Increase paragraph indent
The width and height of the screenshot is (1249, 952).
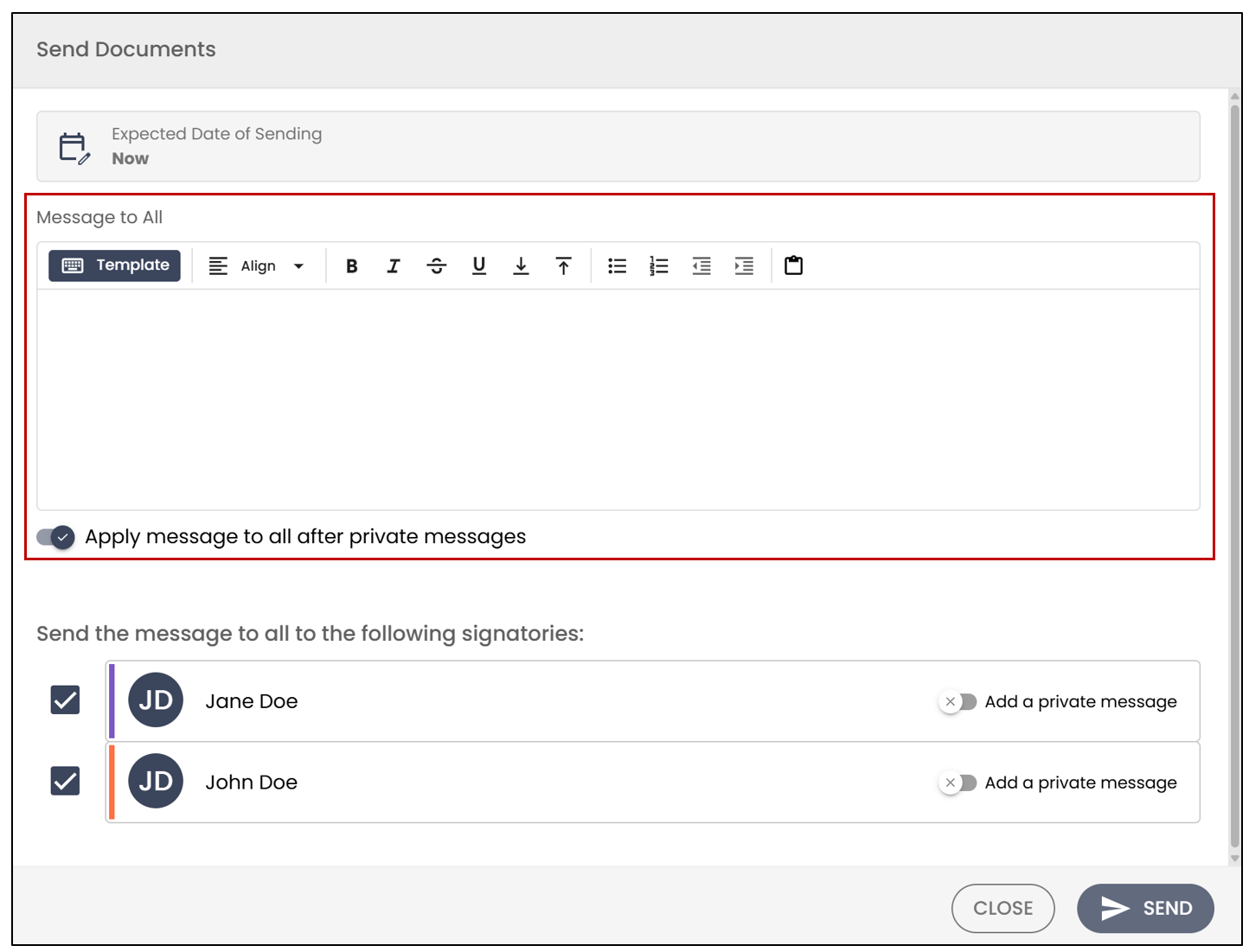[x=744, y=266]
